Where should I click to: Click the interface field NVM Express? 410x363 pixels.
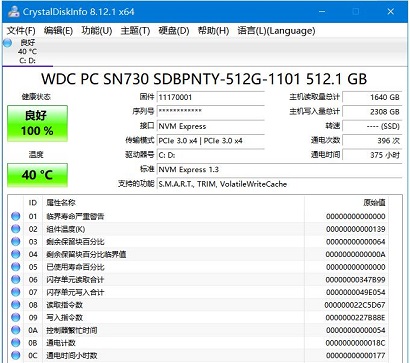tap(211, 126)
